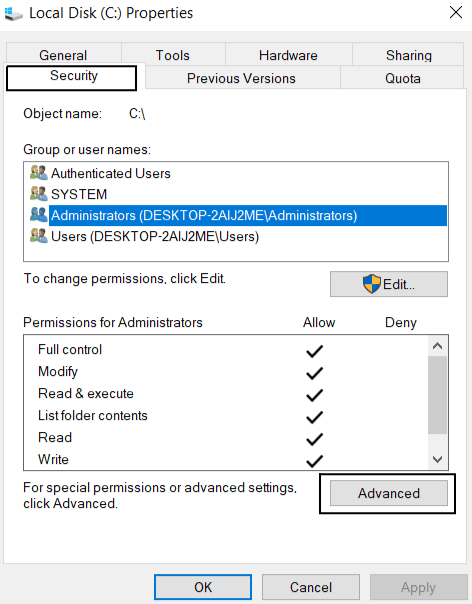Click the Authenticated Users group icon
Viewport: 472px width, 604px height.
(x=39, y=173)
